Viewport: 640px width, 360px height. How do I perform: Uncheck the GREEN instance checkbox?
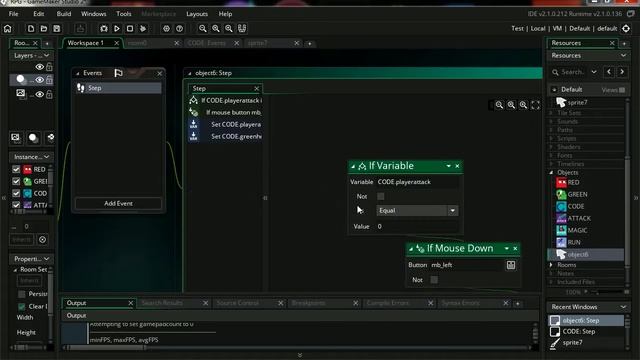(x=16, y=181)
